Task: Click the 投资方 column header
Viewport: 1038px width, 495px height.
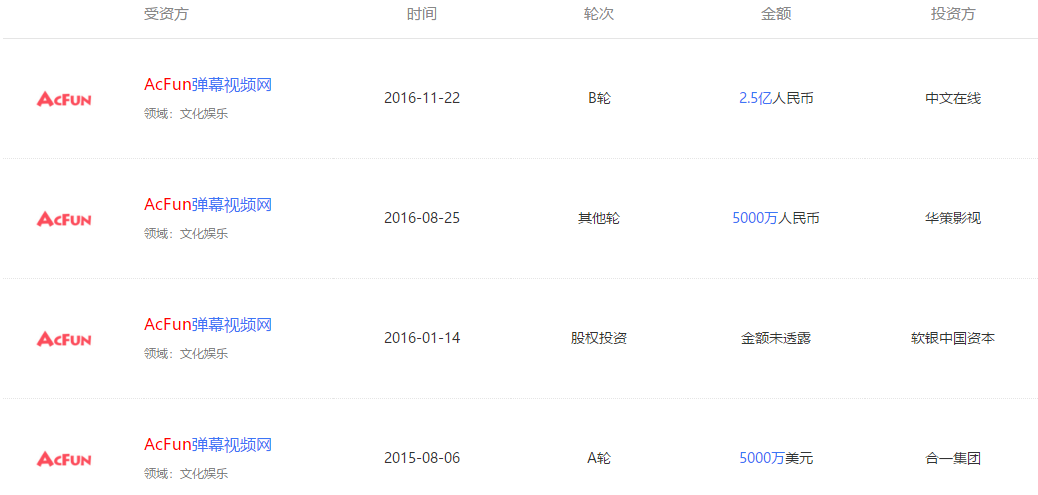Action: click(x=952, y=14)
